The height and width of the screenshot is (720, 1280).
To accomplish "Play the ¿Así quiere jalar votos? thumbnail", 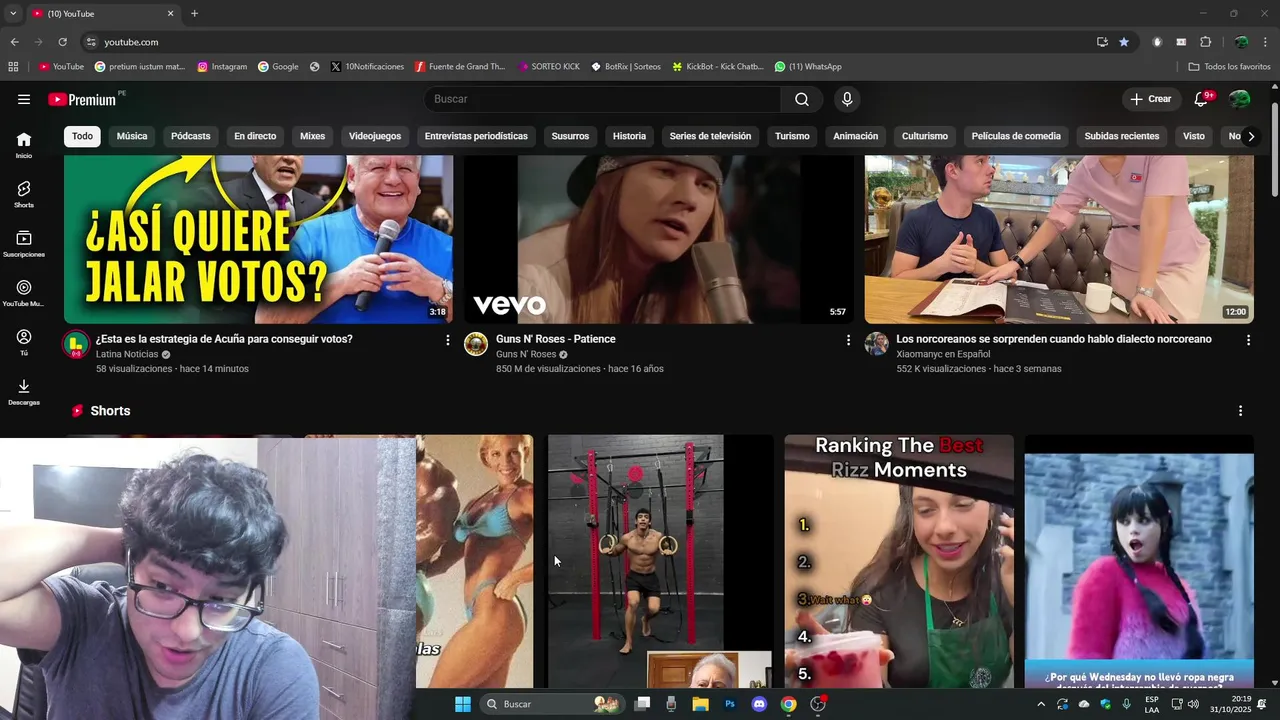I will pyautogui.click(x=258, y=239).
